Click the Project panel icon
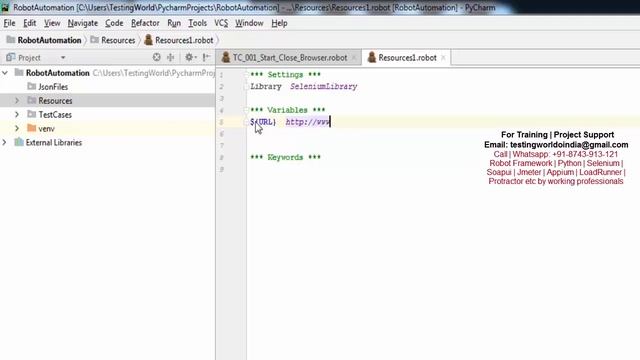The width and height of the screenshot is (640, 360). [x=11, y=57]
